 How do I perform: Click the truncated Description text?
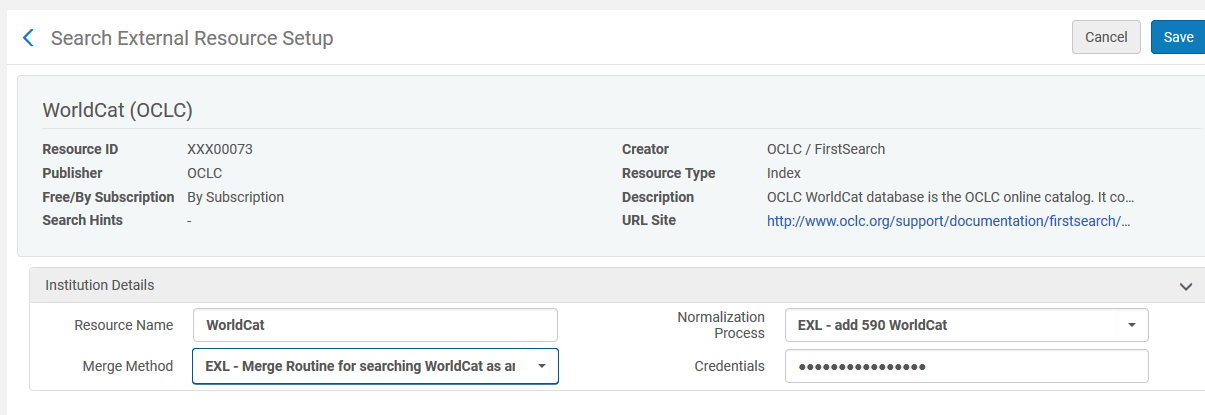[x=950, y=197]
